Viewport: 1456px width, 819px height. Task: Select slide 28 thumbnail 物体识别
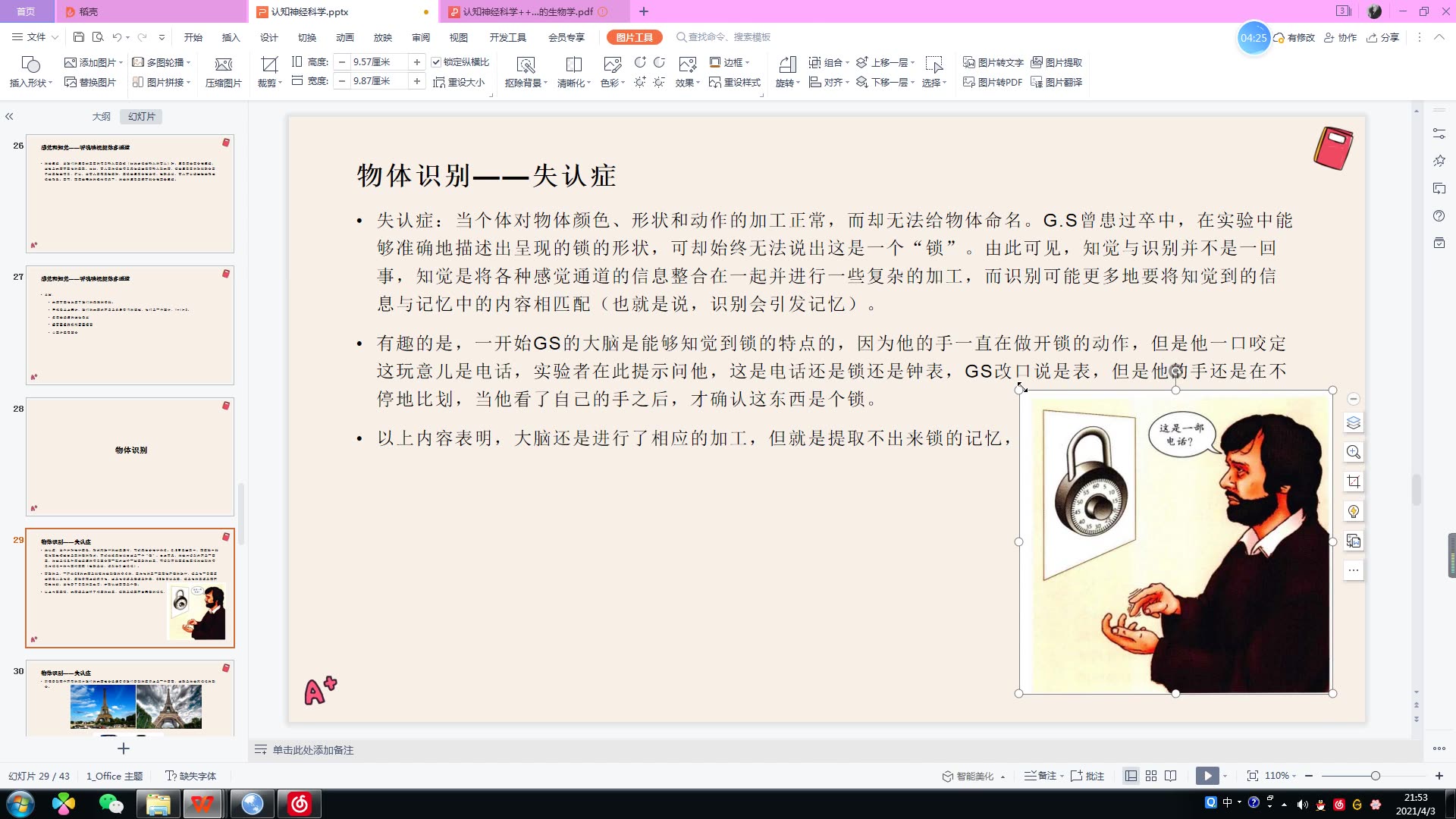point(130,457)
